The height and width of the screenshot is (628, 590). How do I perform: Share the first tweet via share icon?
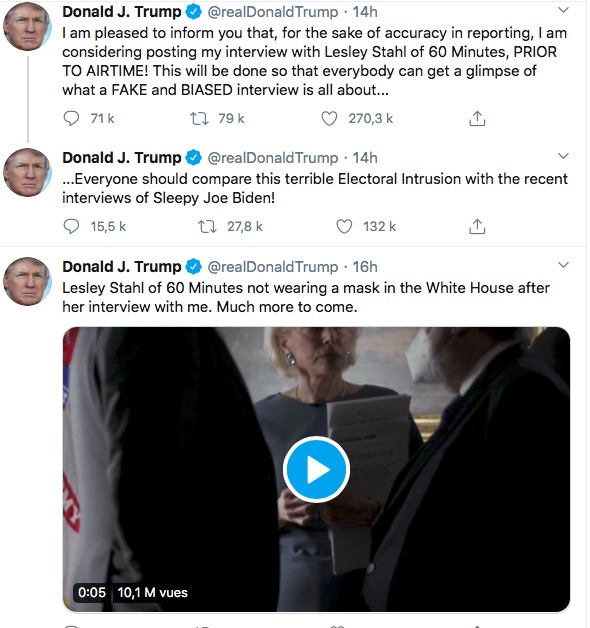click(477, 119)
